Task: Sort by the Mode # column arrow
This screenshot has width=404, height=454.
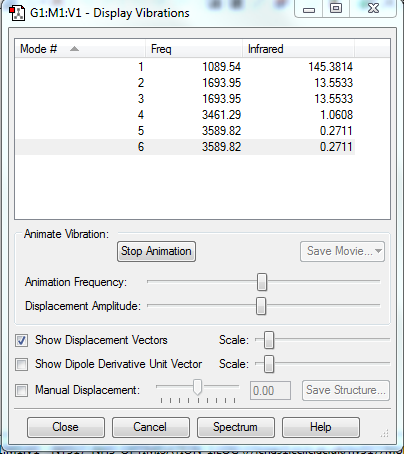Action: [74, 49]
